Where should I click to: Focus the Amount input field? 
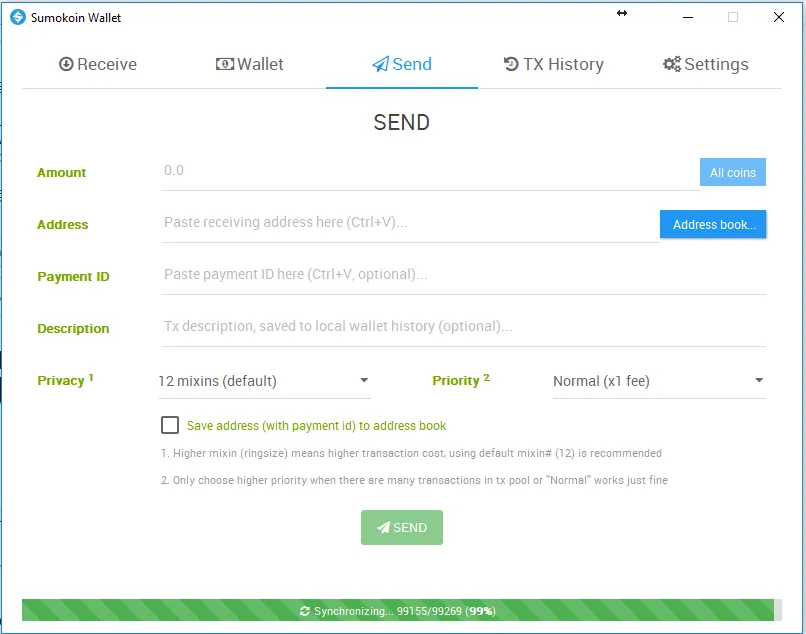click(431, 172)
